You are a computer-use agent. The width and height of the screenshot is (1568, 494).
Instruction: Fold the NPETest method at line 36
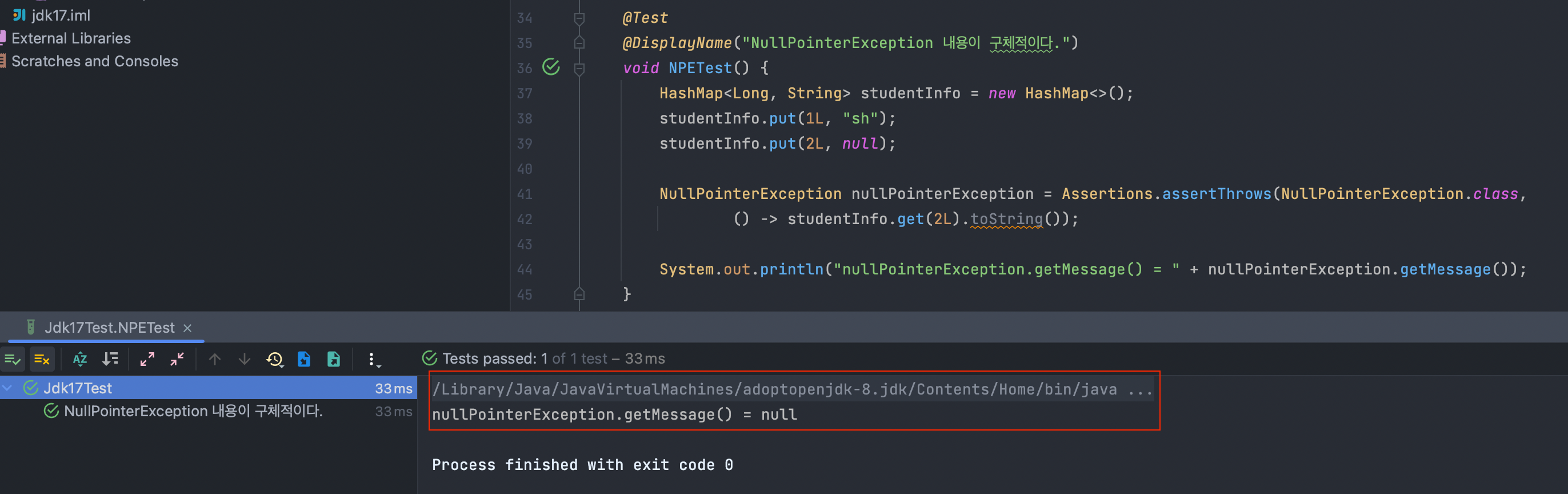tap(579, 68)
